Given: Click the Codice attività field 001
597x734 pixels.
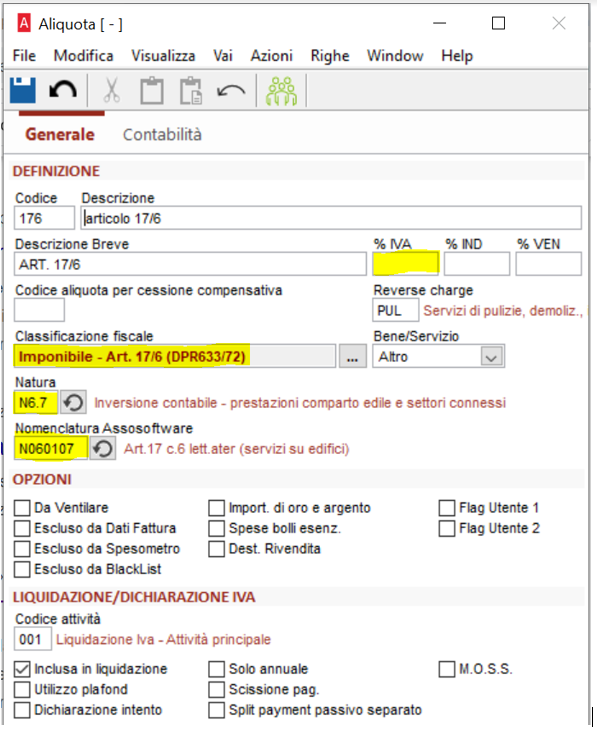Looking at the screenshot, I should pos(32,639).
